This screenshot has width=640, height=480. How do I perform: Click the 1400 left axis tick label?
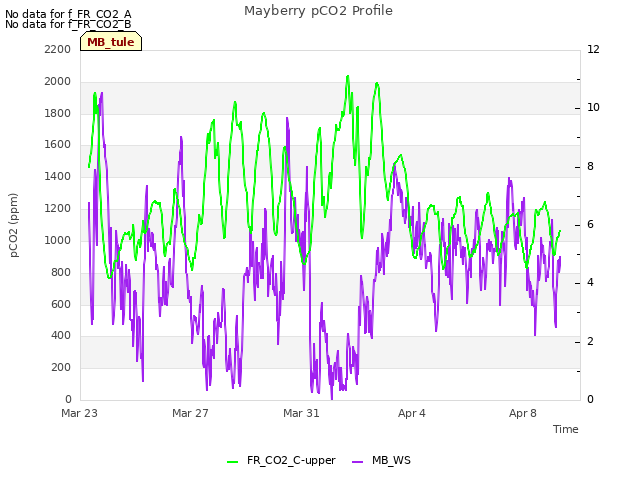click(58, 176)
